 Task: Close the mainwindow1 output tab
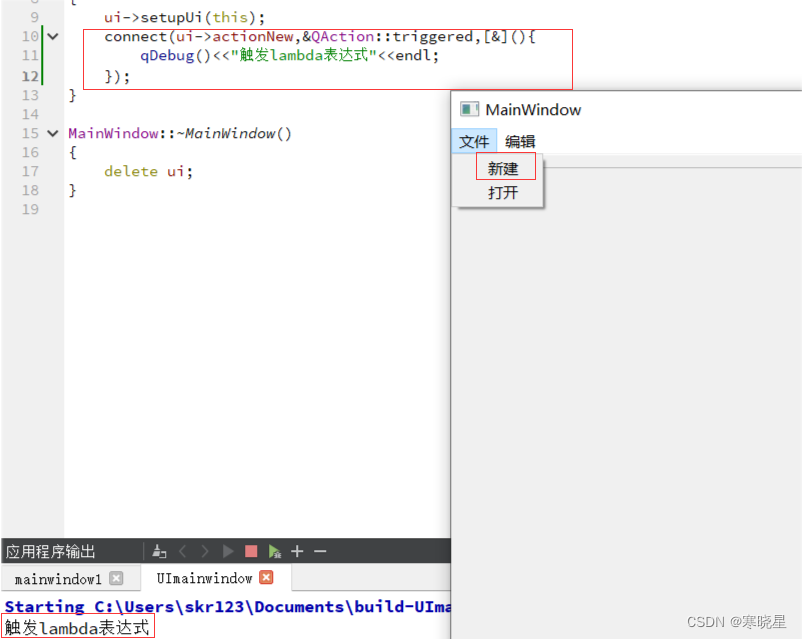(116, 578)
